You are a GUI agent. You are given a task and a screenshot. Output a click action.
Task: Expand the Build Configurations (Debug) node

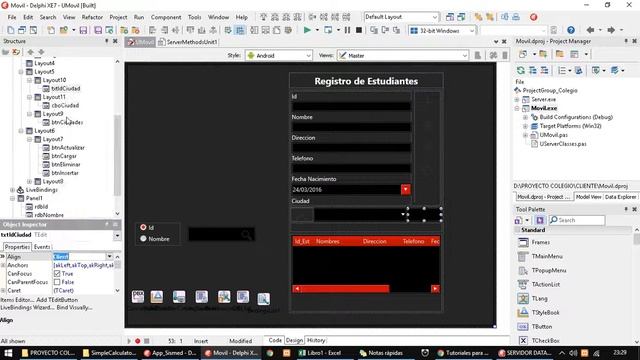pos(525,117)
